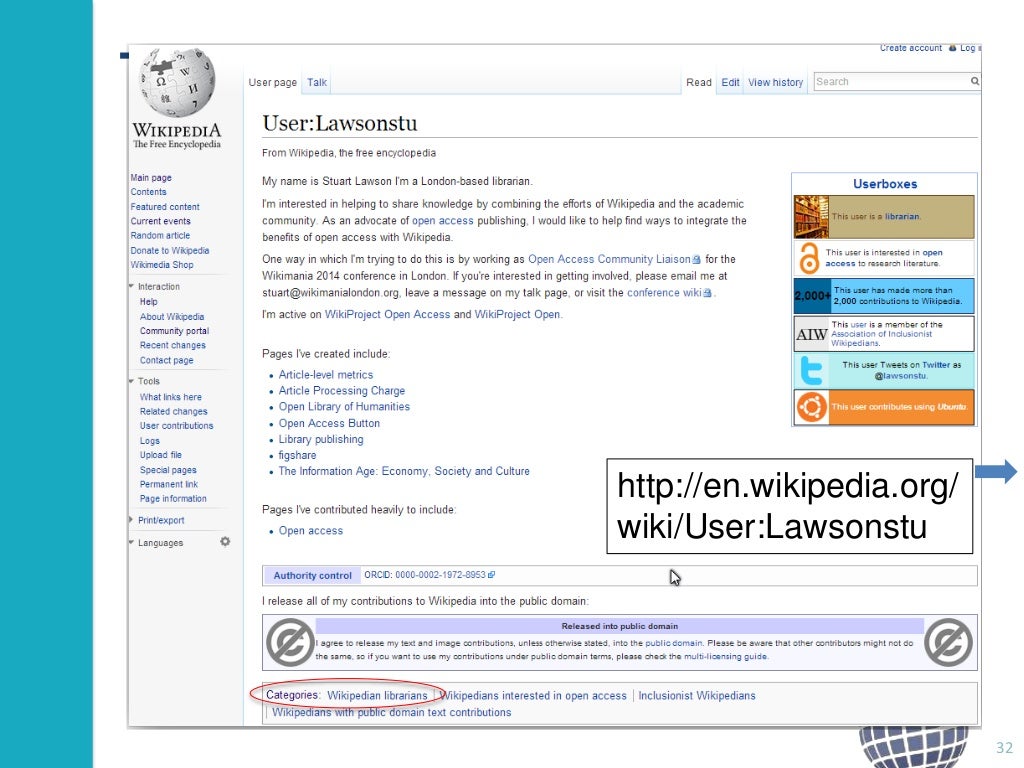Screen dimensions: 1024x768
Task: Open the Help sidebar link
Action: (148, 302)
